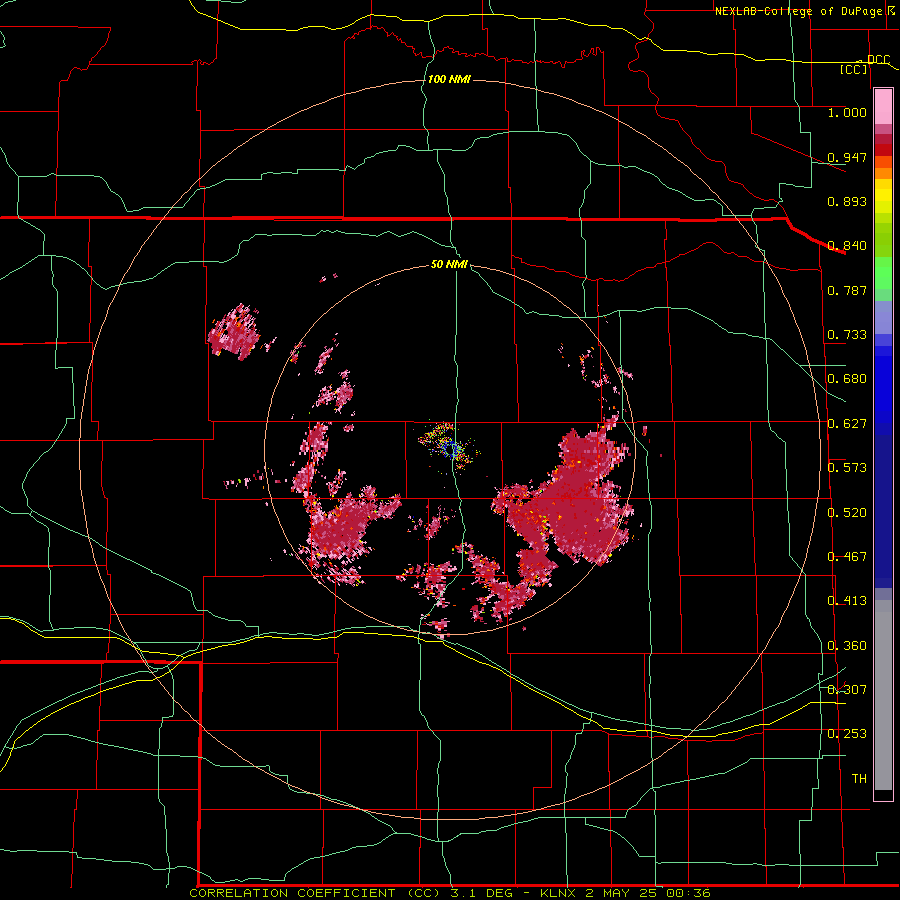
Task: Click the DCC label at the top right
Action: (878, 59)
